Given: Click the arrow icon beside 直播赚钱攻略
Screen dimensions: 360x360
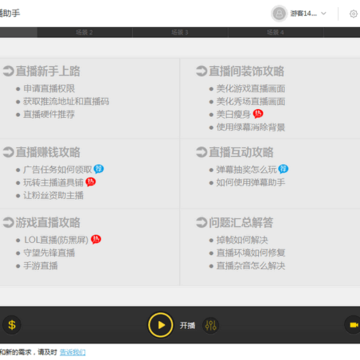Looking at the screenshot, I should click(8, 152).
